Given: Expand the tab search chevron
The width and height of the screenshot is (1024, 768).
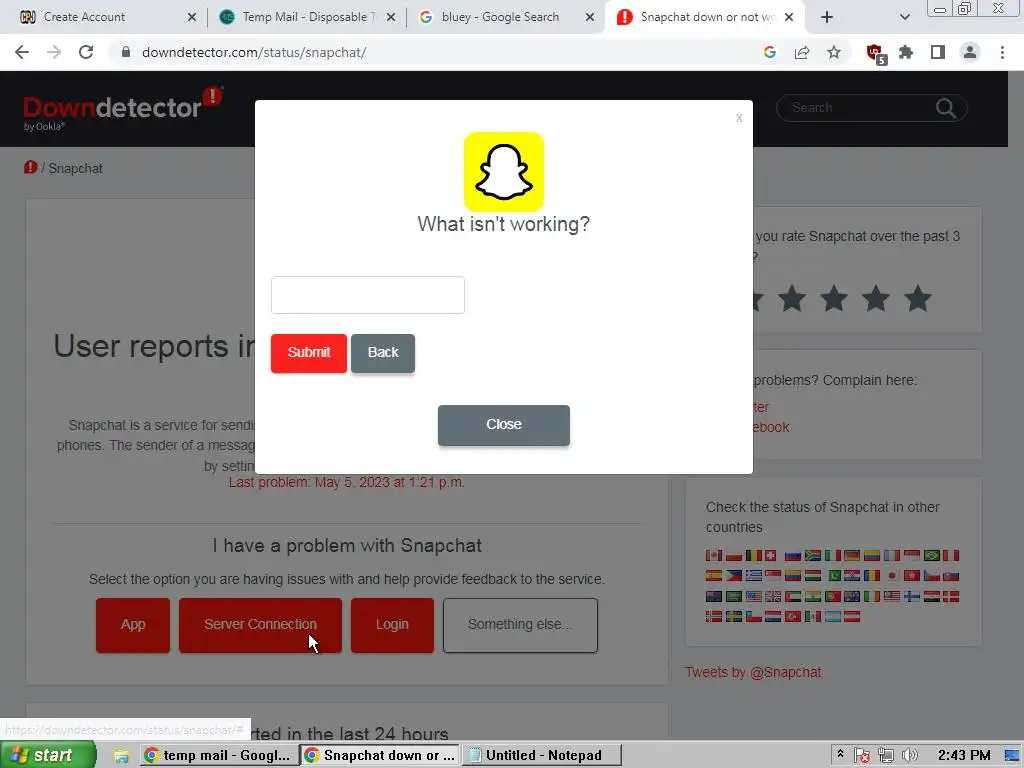Looking at the screenshot, I should click(904, 17).
